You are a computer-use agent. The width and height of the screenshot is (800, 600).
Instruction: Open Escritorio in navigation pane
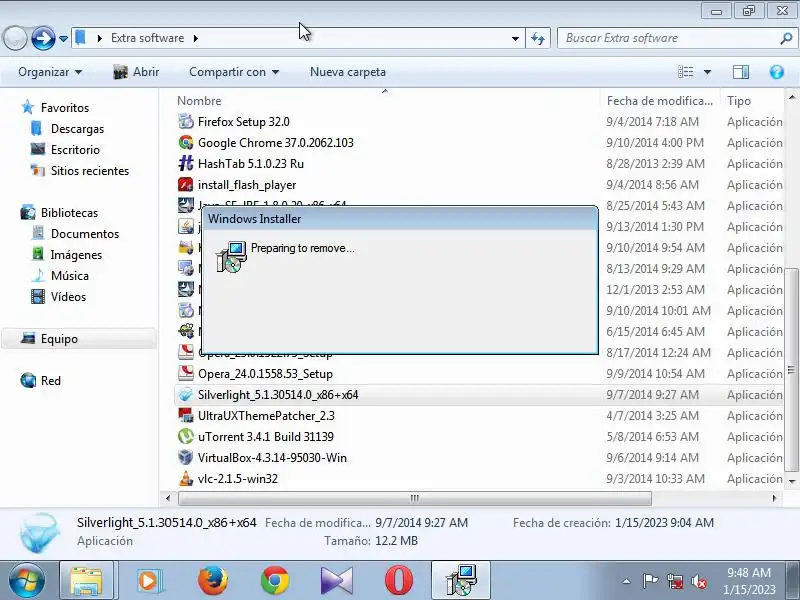pyautogui.click(x=75, y=149)
